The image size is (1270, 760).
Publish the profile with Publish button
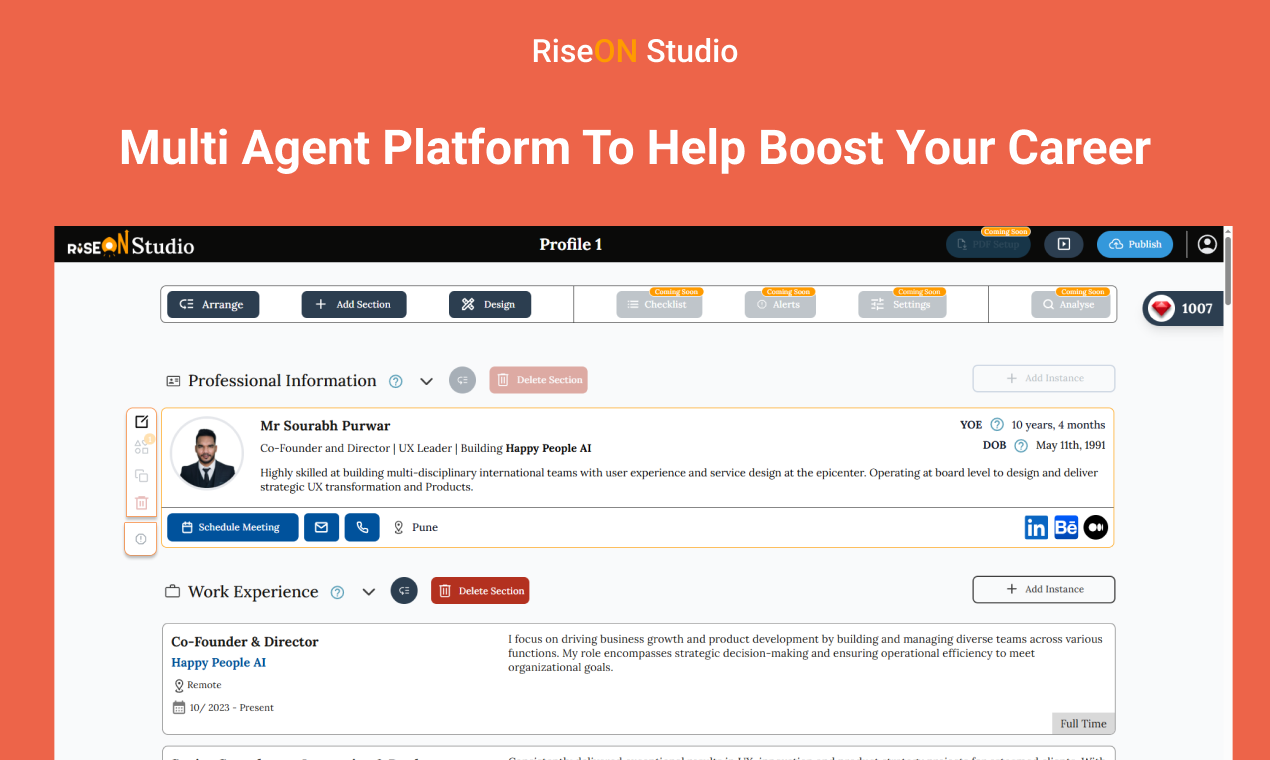click(1135, 244)
